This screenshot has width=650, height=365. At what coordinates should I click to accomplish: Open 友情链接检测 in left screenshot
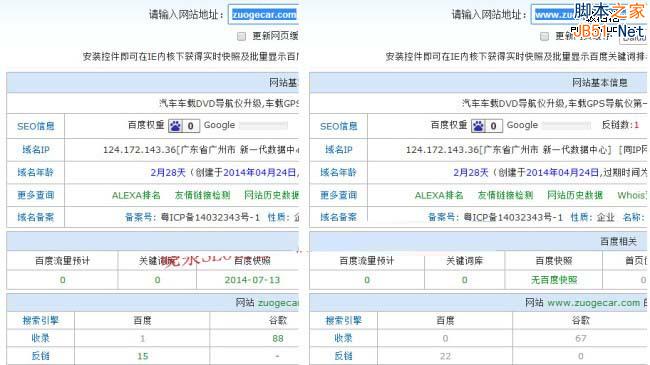[x=202, y=195]
